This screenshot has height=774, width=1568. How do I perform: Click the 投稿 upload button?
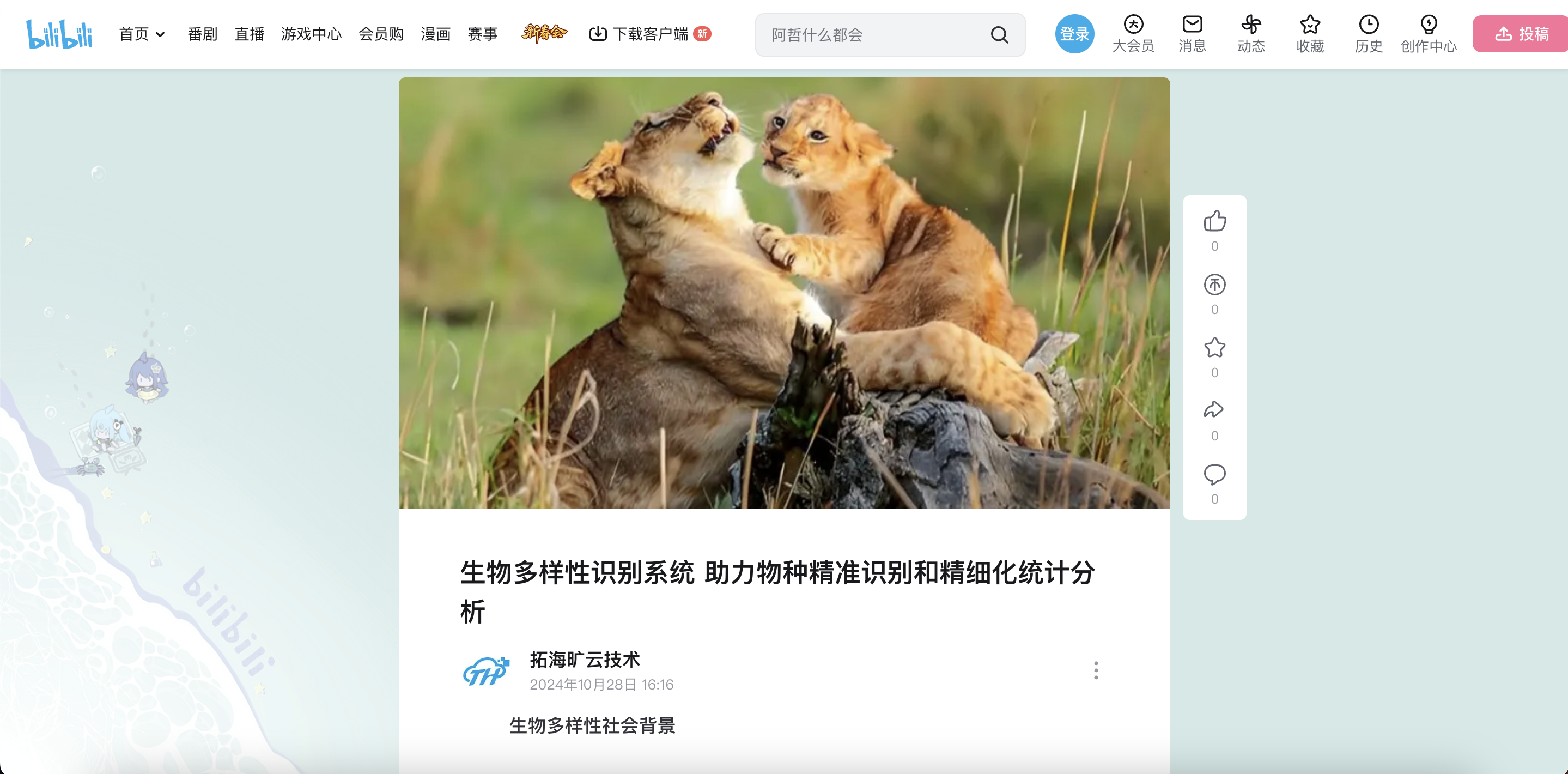point(1520,34)
